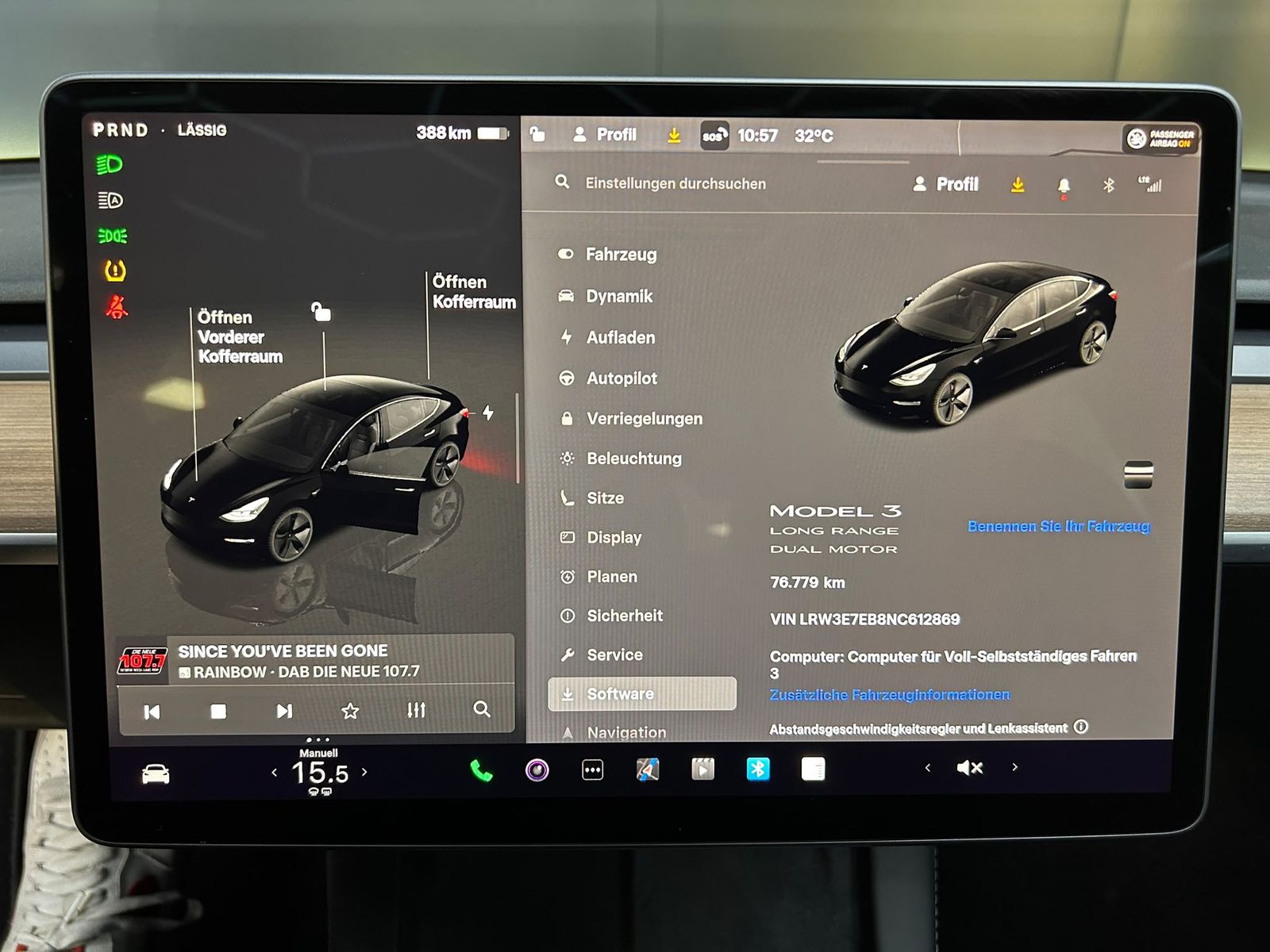Tap the lock icon in status bar
The image size is (1270, 952).
click(x=537, y=133)
